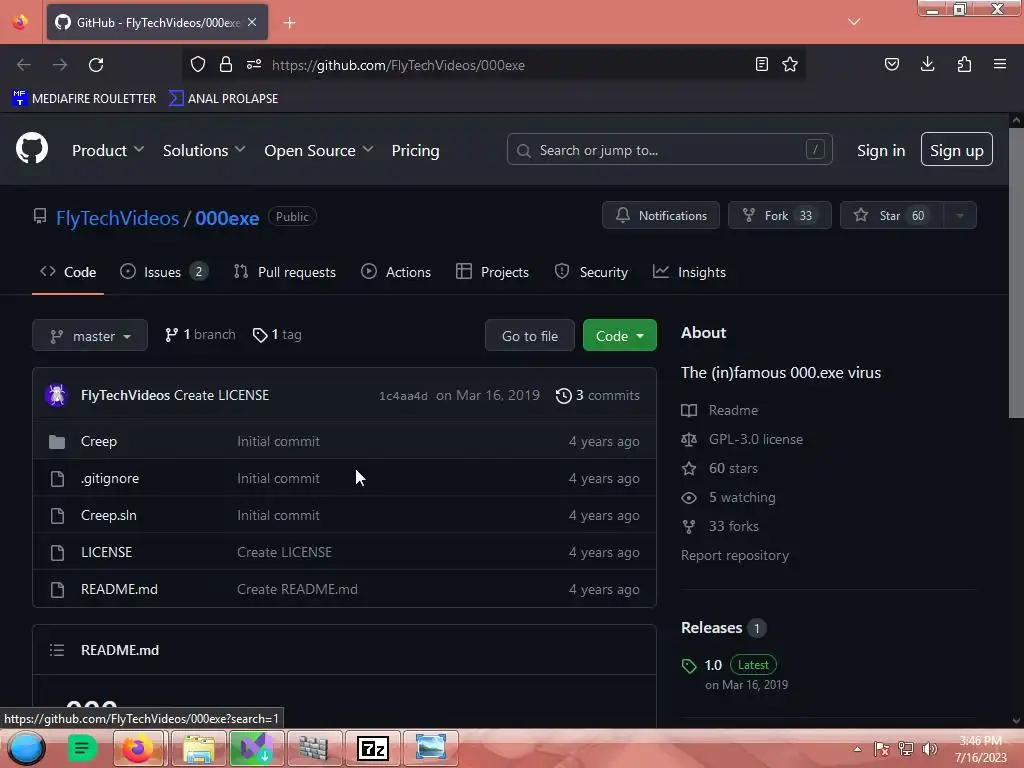Open the .gitignore file

pyautogui.click(x=110, y=478)
